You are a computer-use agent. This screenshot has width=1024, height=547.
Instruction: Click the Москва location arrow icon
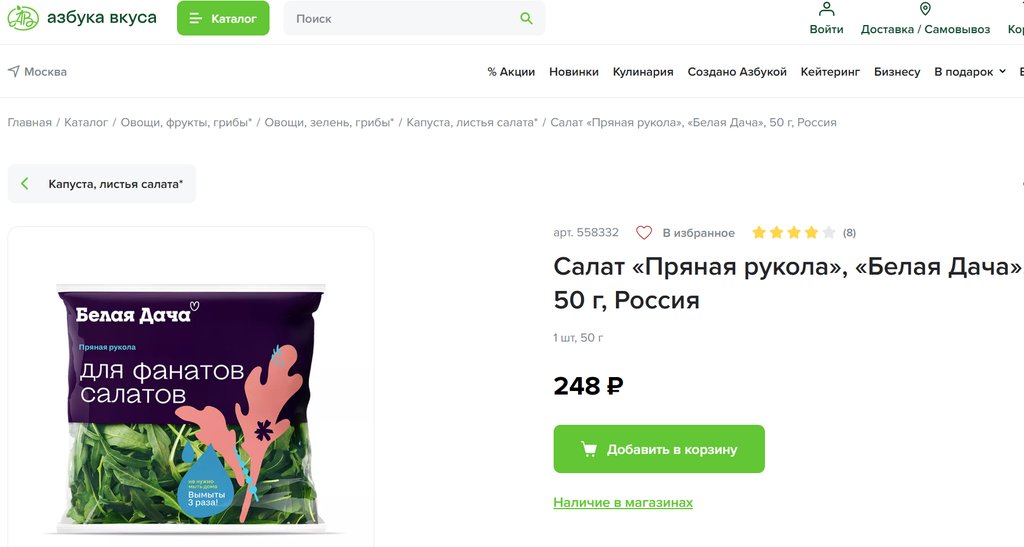click(14, 72)
